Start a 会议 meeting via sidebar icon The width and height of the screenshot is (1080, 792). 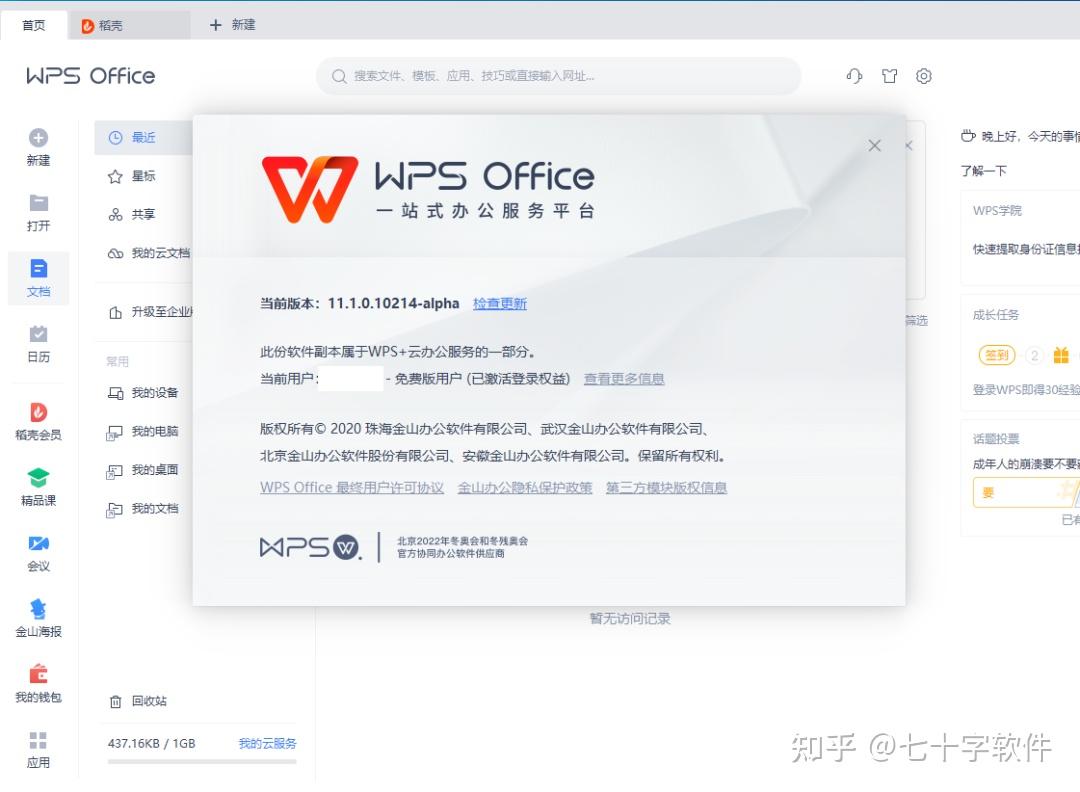coord(37,553)
